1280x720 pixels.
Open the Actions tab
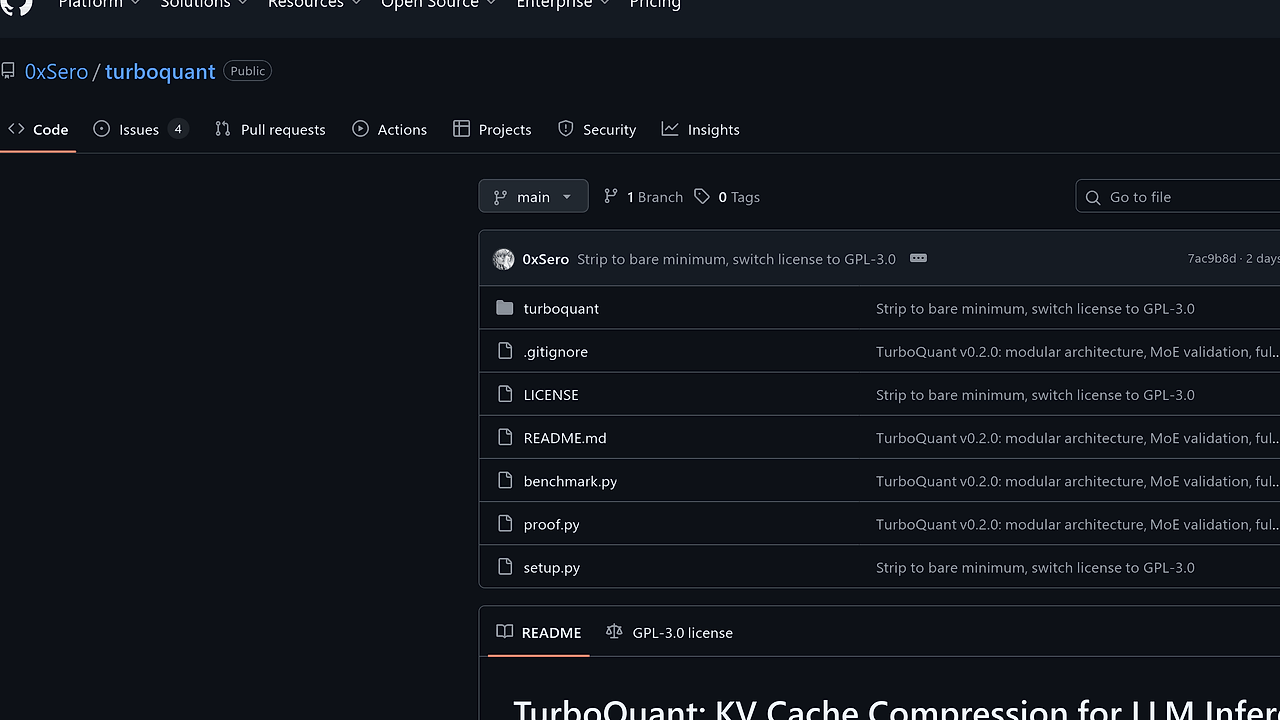(x=390, y=129)
